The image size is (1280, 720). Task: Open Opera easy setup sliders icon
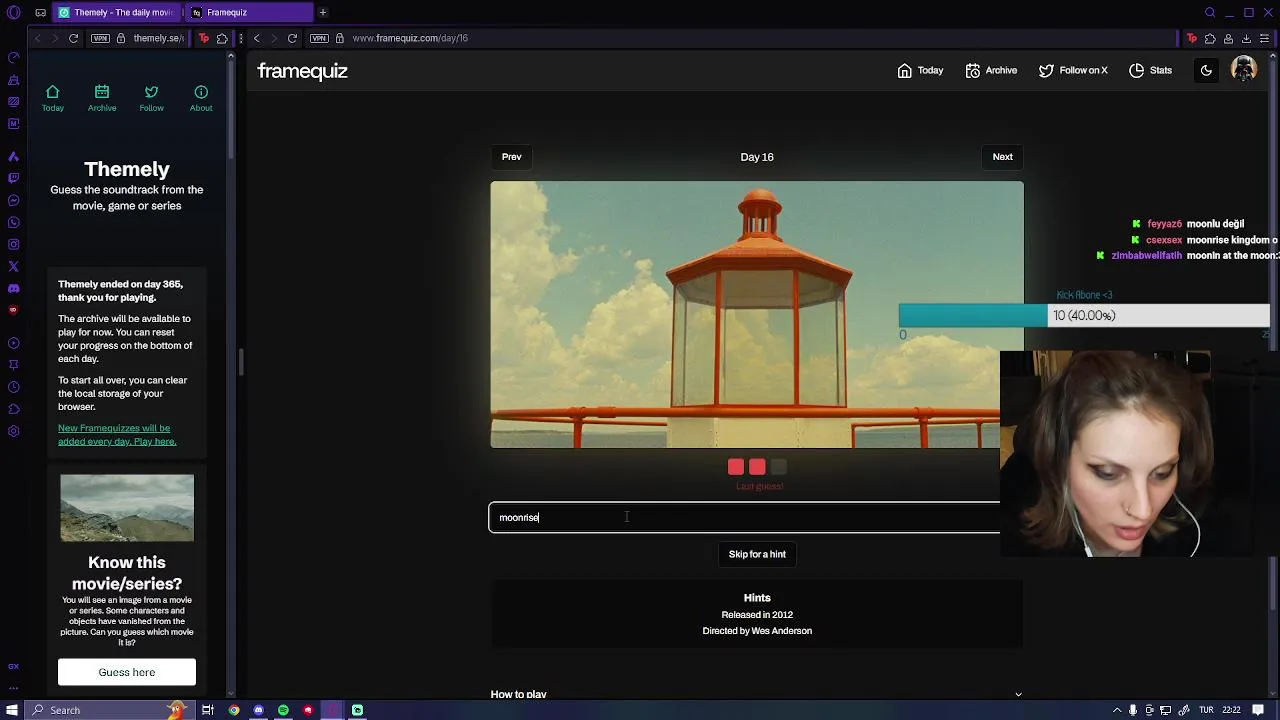(1265, 38)
